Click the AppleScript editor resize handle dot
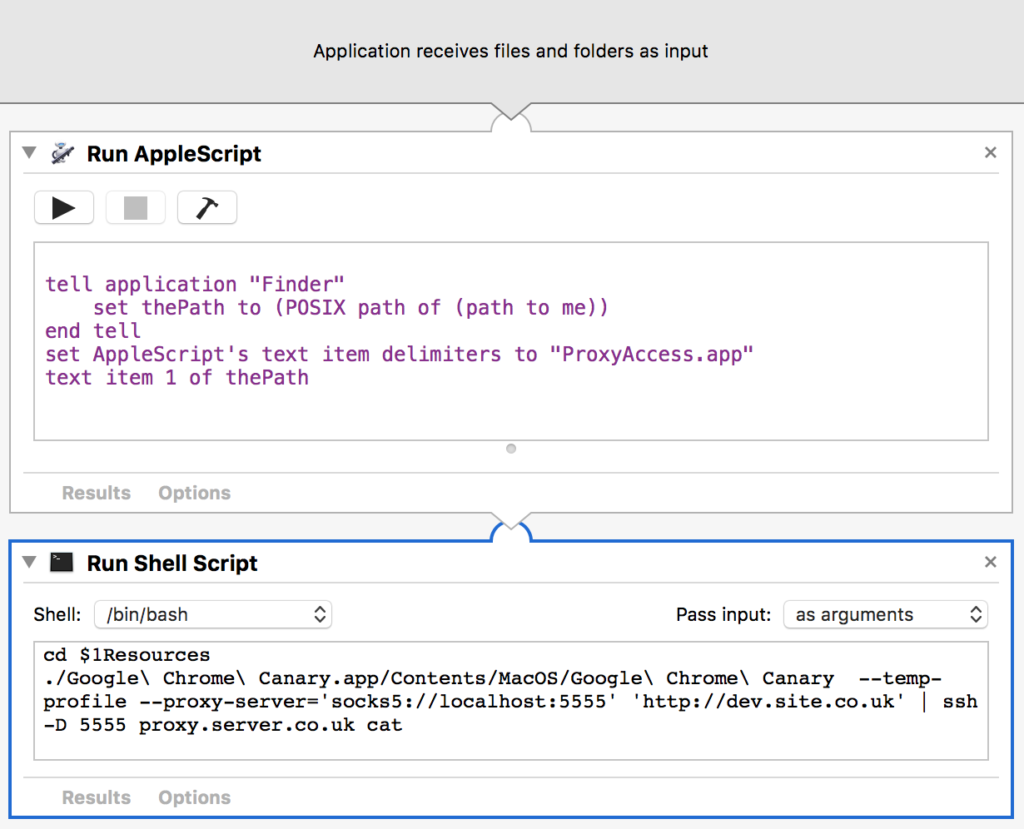 click(x=511, y=449)
